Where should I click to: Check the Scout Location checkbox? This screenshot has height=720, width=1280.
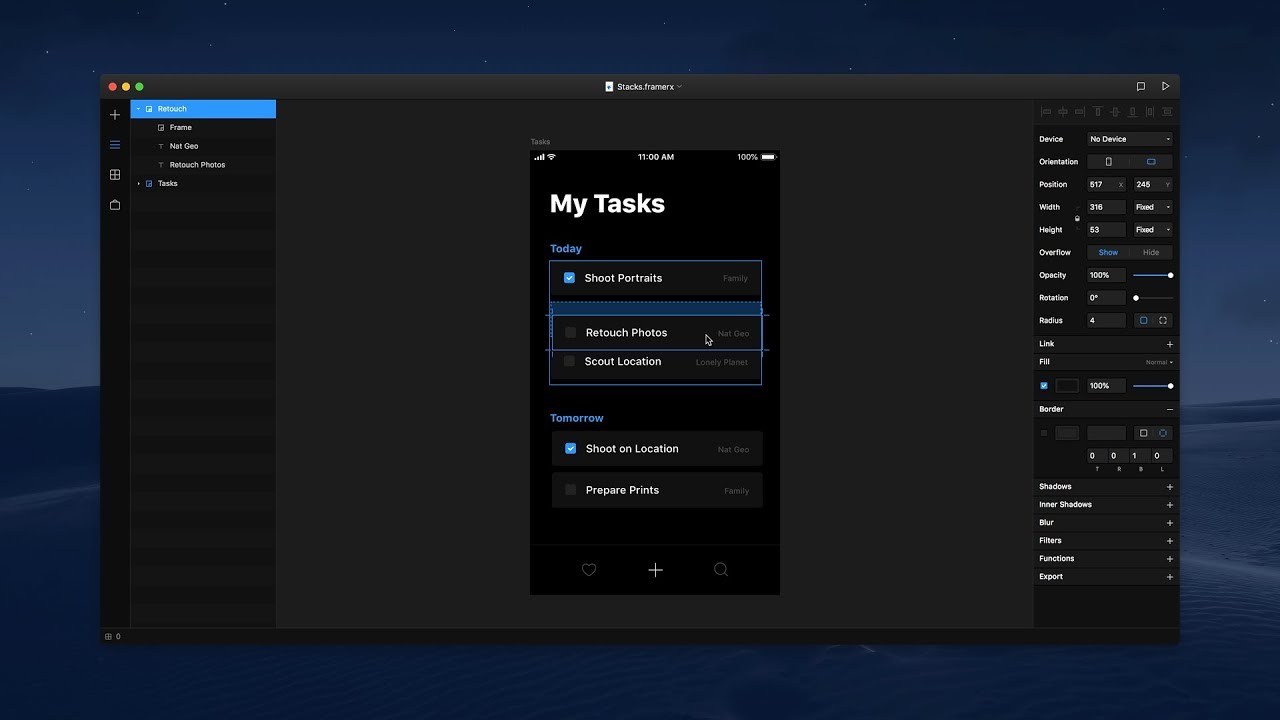[x=569, y=361]
